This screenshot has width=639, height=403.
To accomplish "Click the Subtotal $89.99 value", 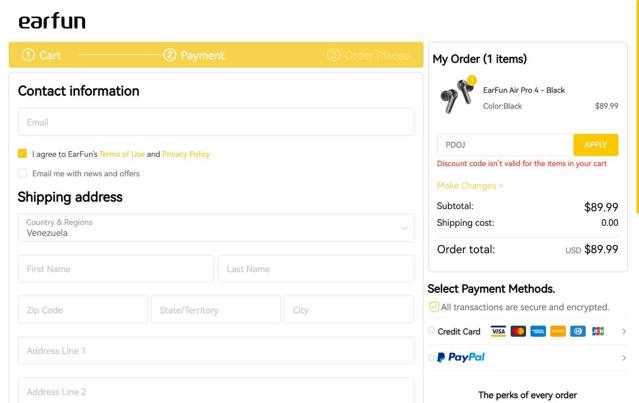I will (601, 207).
